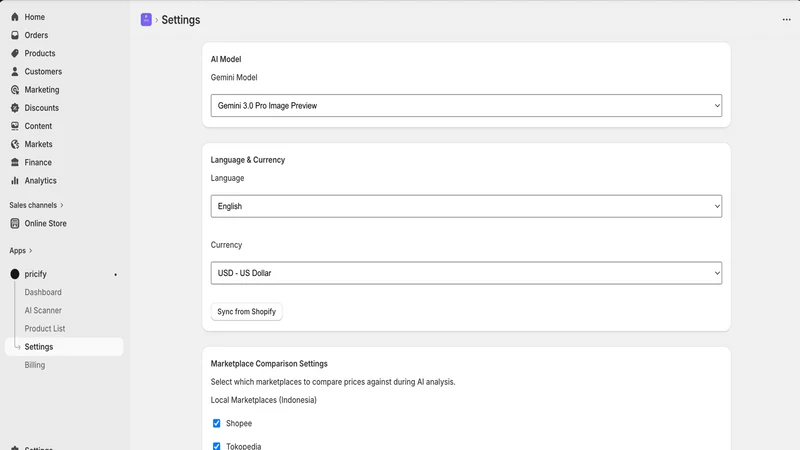Screen dimensions: 800x450
Task: Open the three-dot more actions menu
Action: tap(786, 19)
